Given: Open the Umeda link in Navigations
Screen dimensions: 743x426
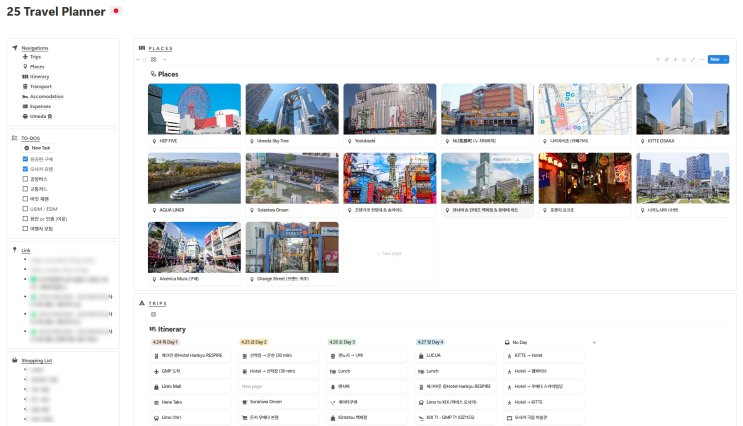Looking at the screenshot, I should pos(41,117).
